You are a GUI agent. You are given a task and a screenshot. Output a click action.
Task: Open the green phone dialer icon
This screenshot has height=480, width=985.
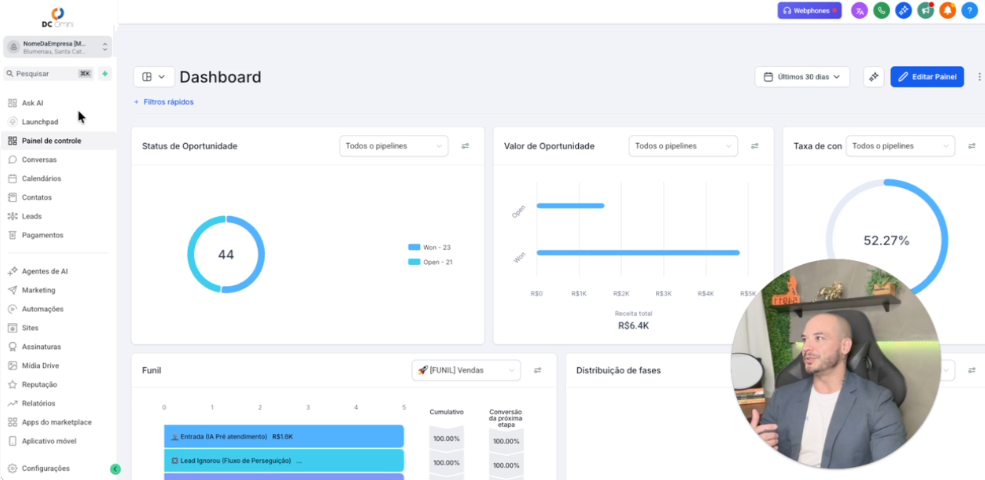pyautogui.click(x=881, y=11)
